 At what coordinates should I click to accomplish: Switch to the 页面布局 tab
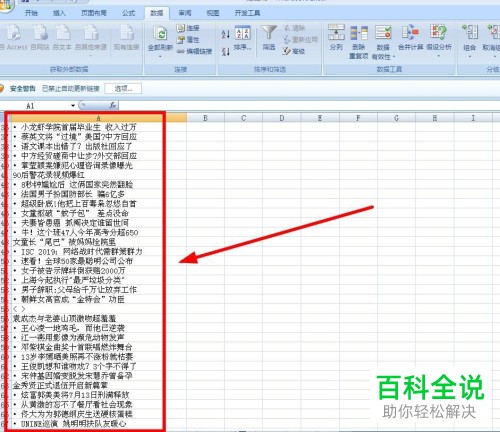94,13
